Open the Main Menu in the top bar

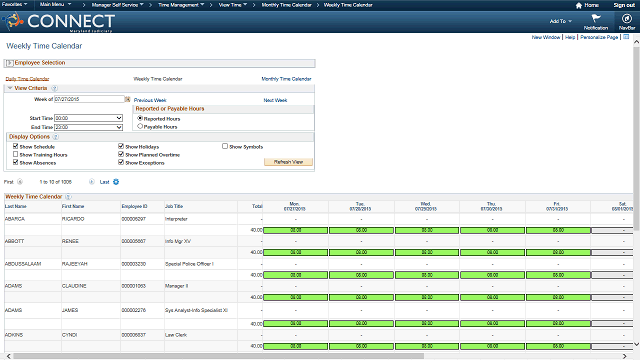point(55,4)
